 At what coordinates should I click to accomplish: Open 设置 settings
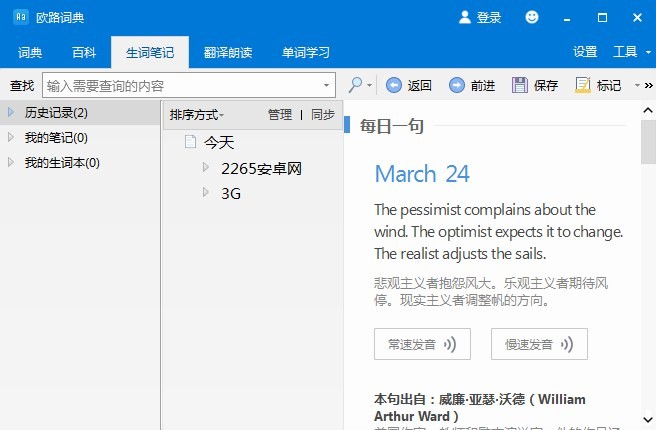coord(585,52)
